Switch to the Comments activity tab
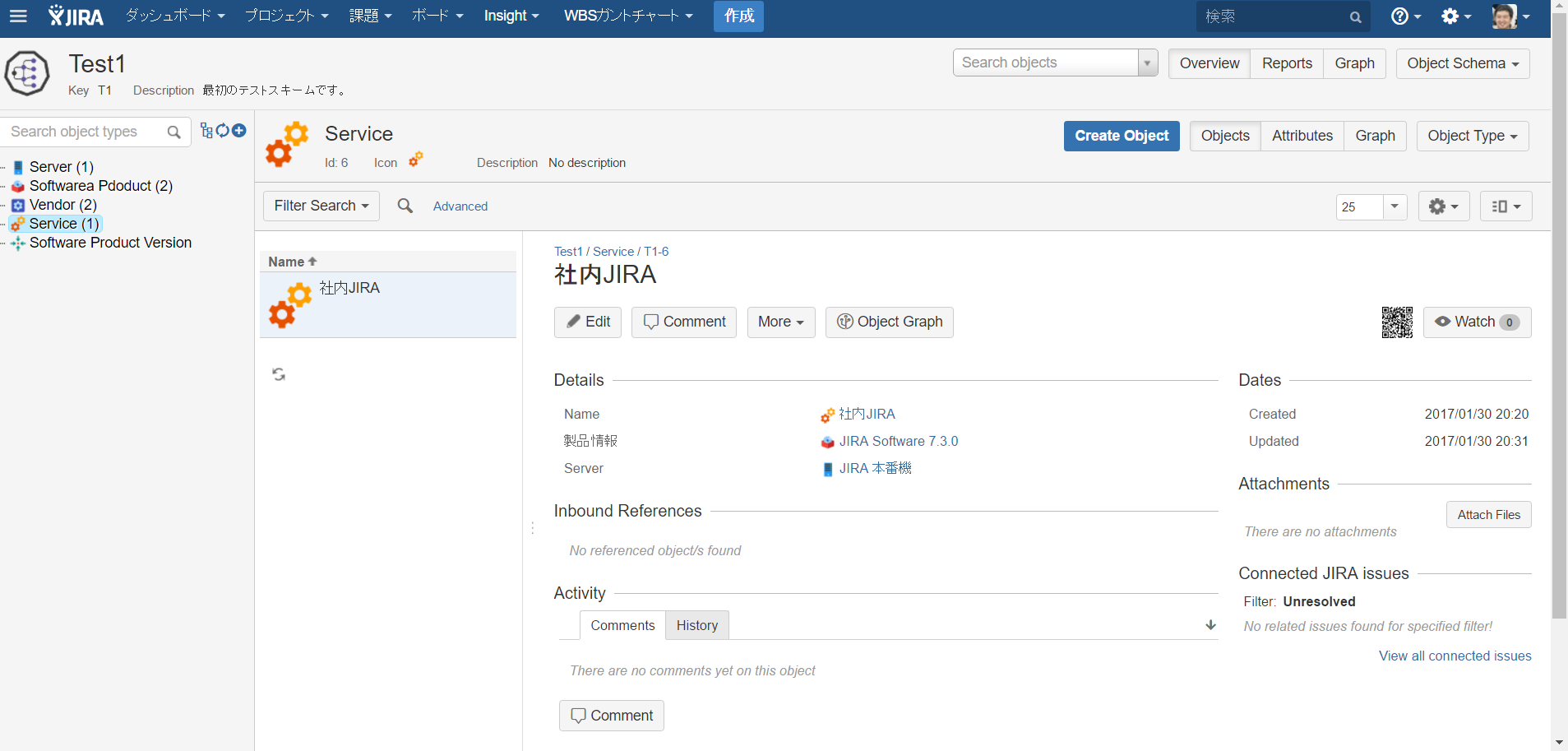Viewport: 1568px width, 751px height. click(622, 625)
